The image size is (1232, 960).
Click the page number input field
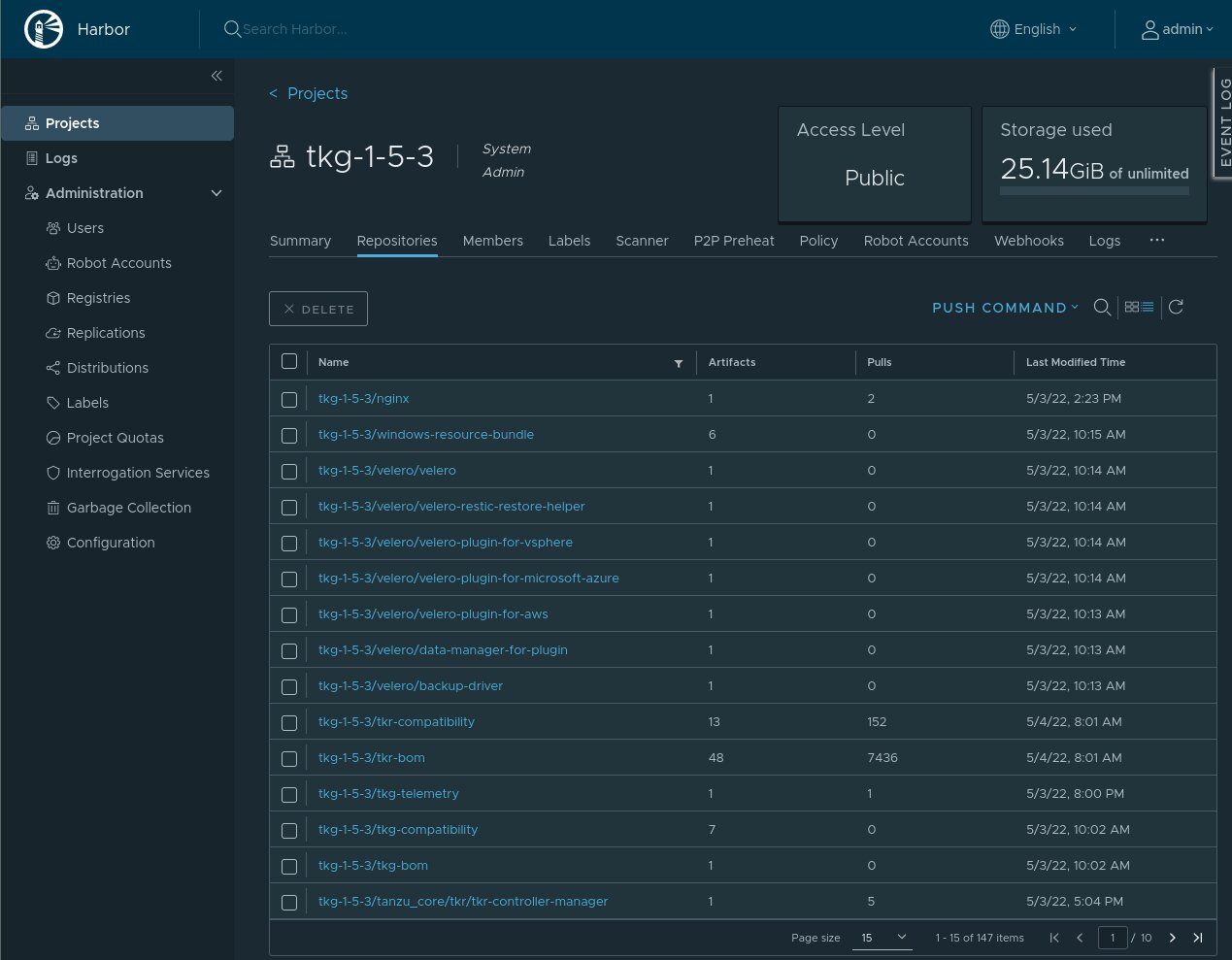[1113, 938]
